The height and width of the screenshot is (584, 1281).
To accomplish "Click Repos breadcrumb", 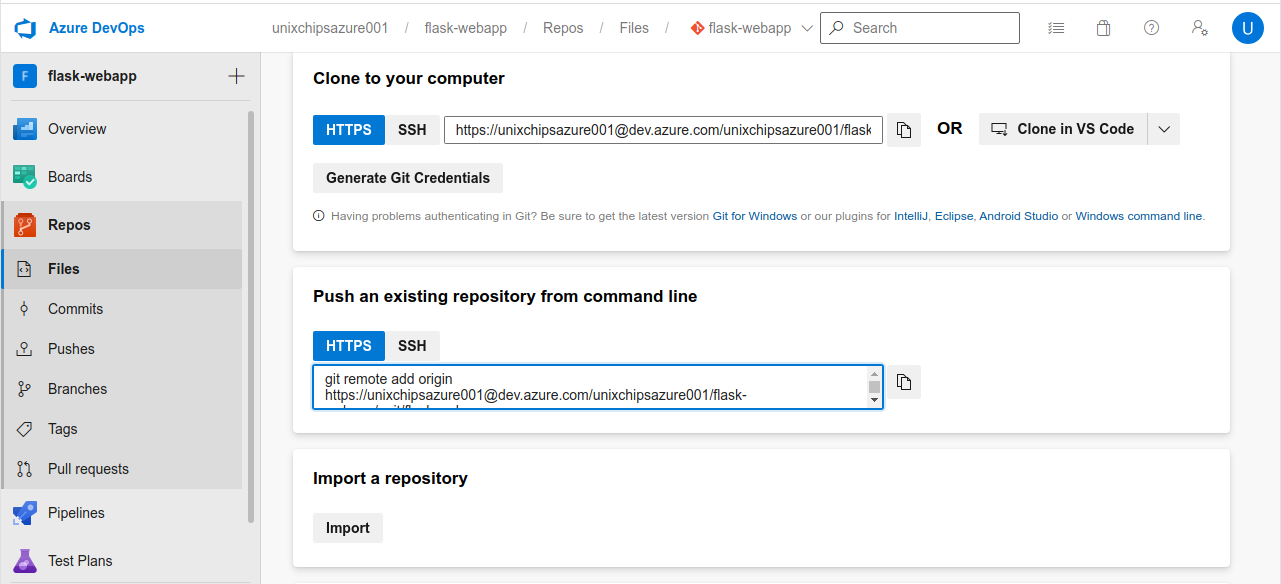I will [x=563, y=28].
